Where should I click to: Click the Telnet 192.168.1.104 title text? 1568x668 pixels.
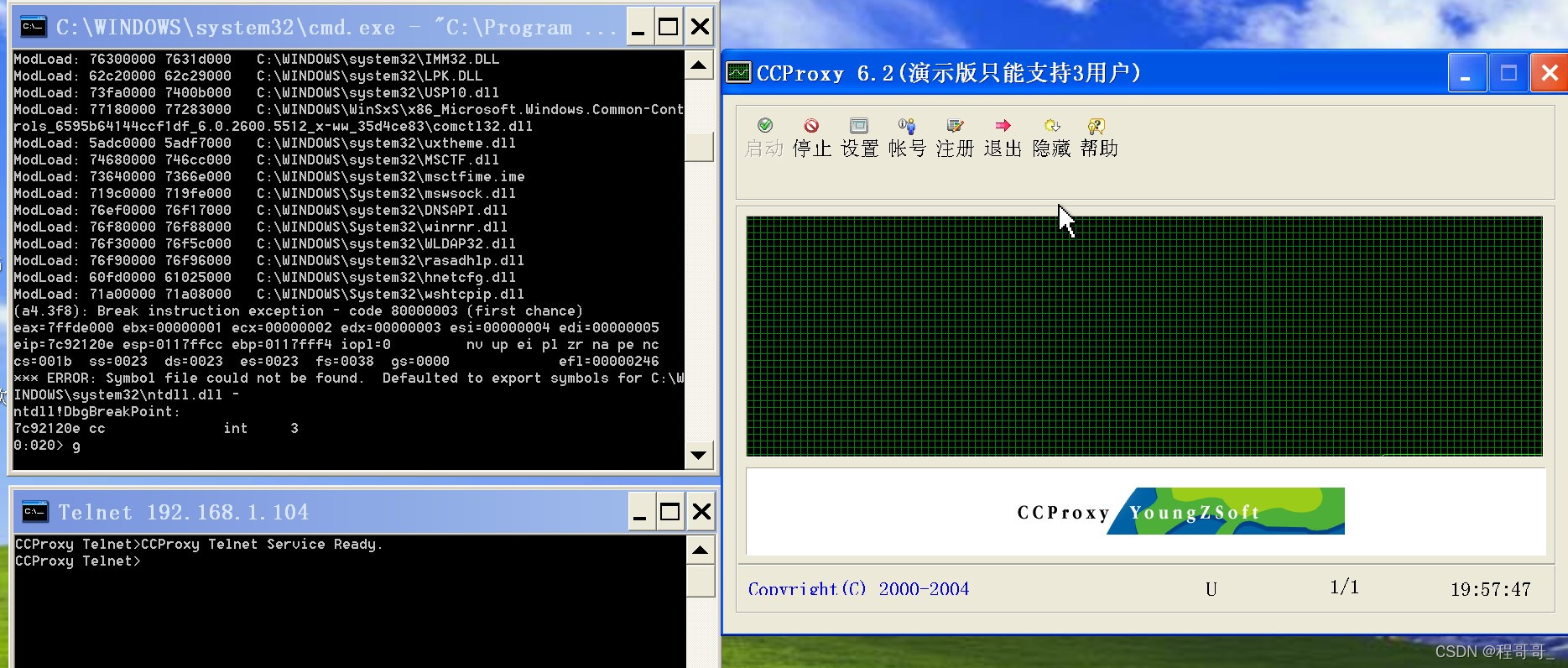click(x=184, y=512)
